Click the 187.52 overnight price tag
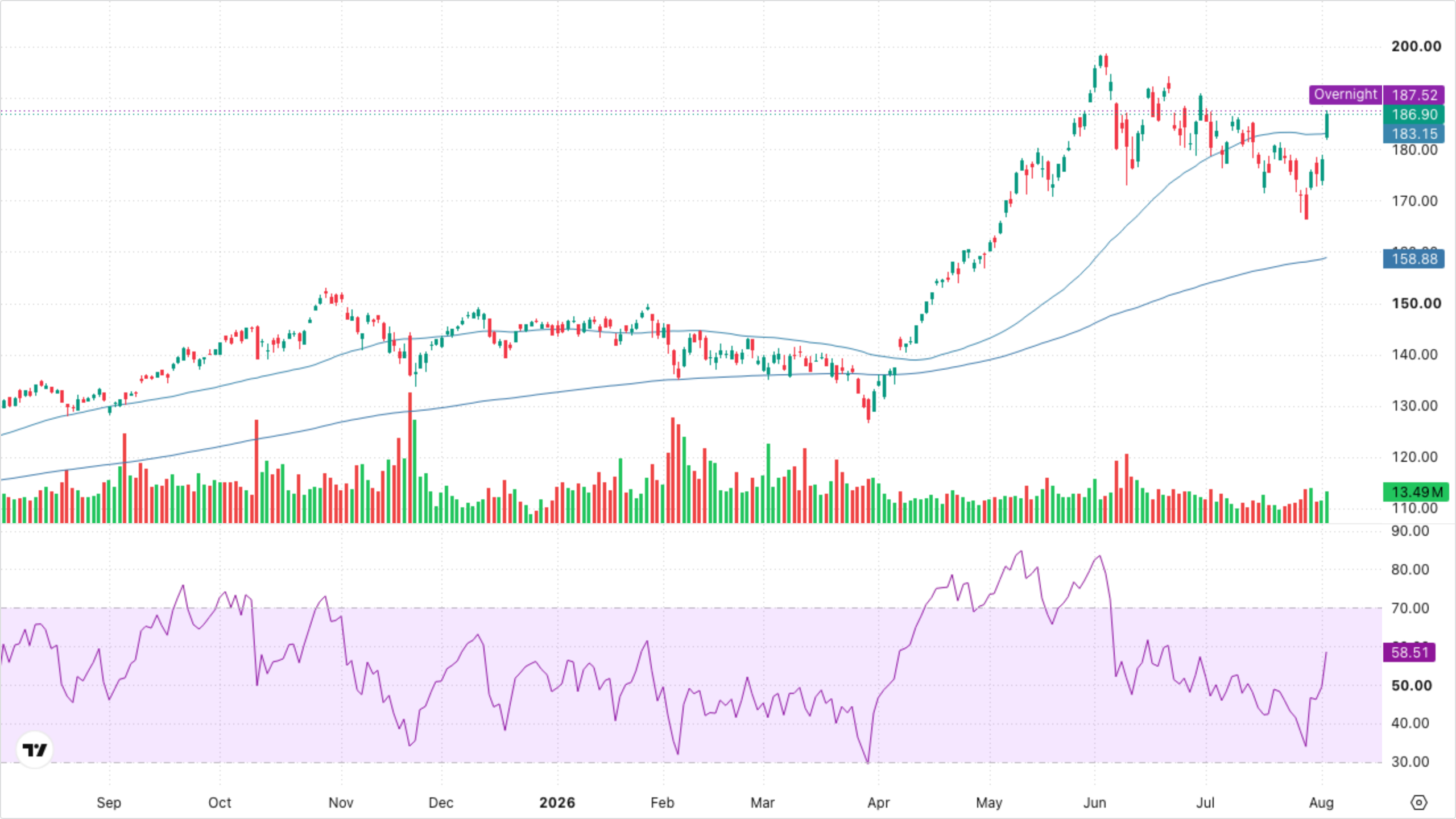This screenshot has height=819, width=1456. click(x=1414, y=95)
